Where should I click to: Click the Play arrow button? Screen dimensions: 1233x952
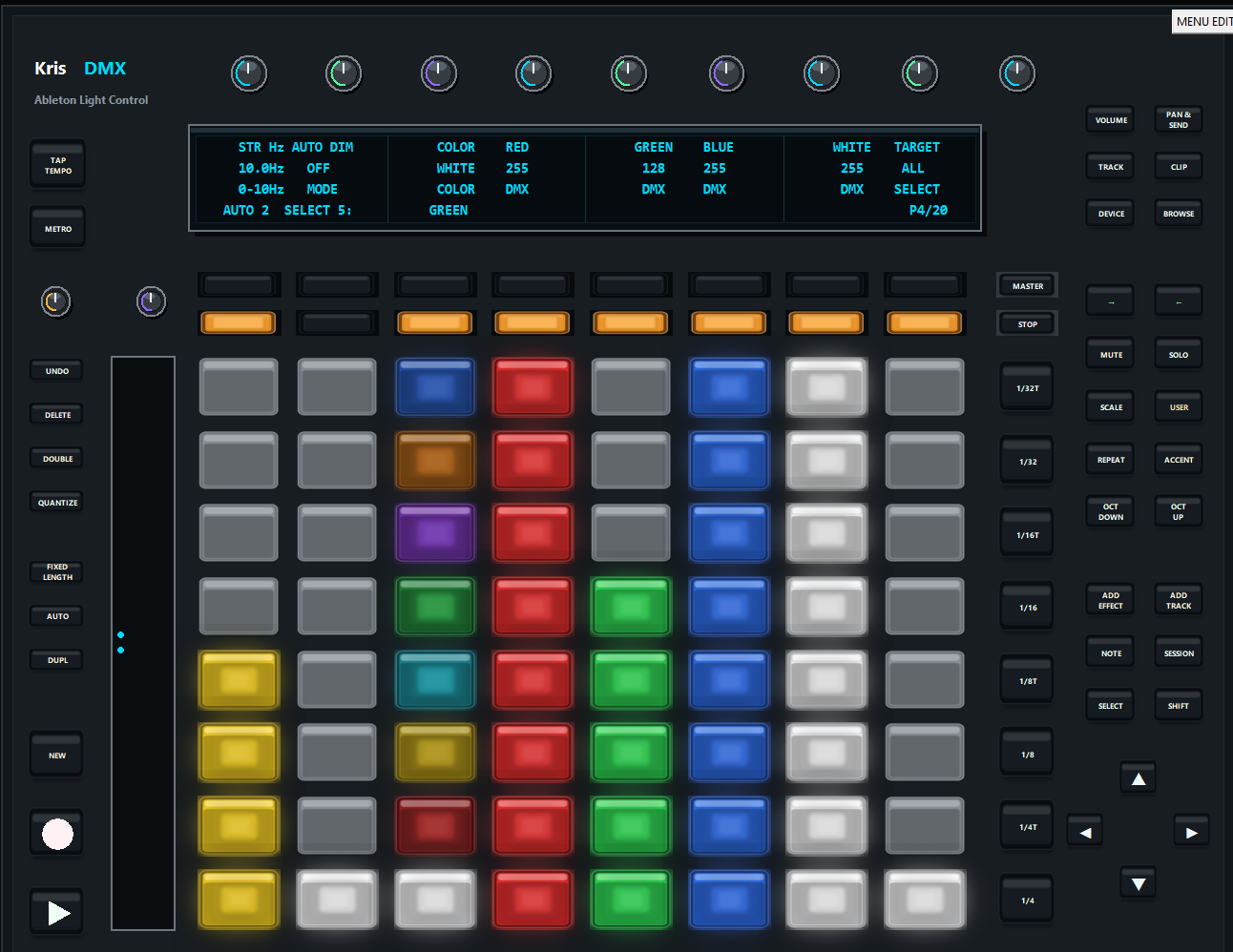57,912
